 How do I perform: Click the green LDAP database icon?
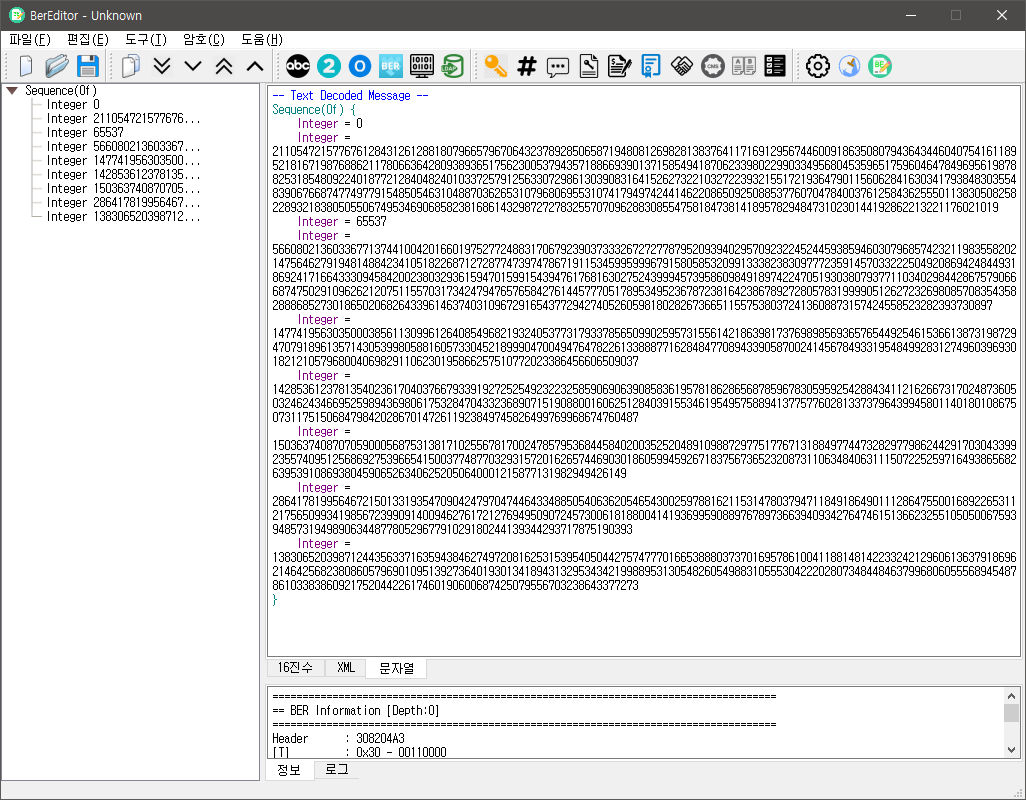(452, 66)
